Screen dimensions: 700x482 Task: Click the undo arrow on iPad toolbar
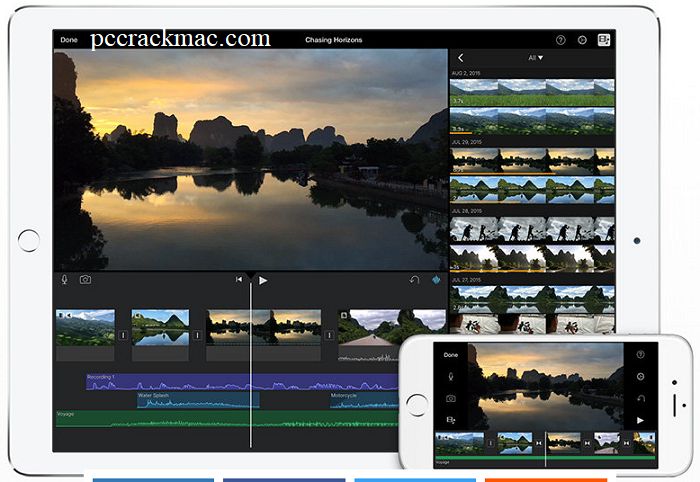point(414,280)
